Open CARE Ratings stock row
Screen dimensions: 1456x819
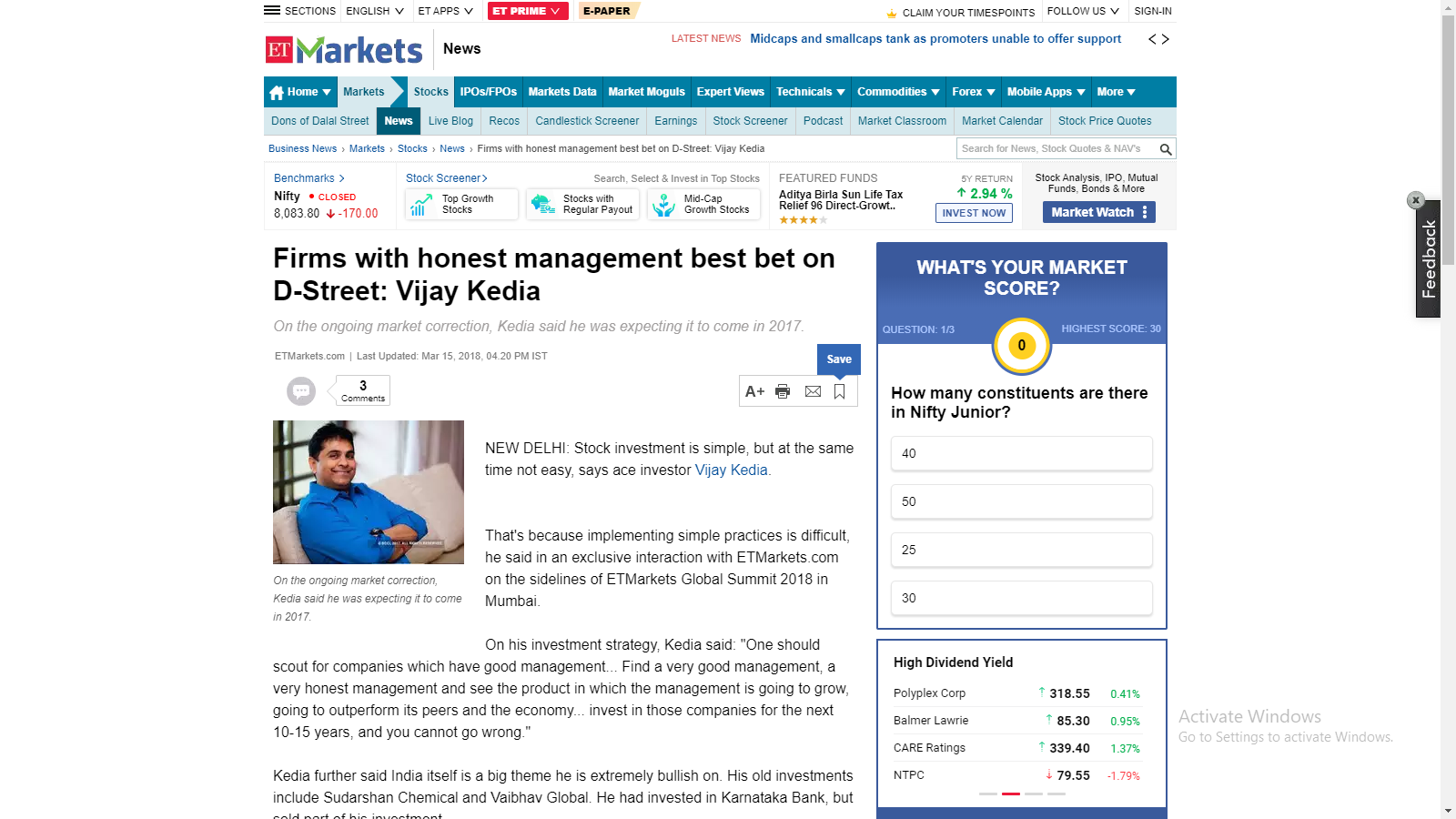pos(1017,748)
